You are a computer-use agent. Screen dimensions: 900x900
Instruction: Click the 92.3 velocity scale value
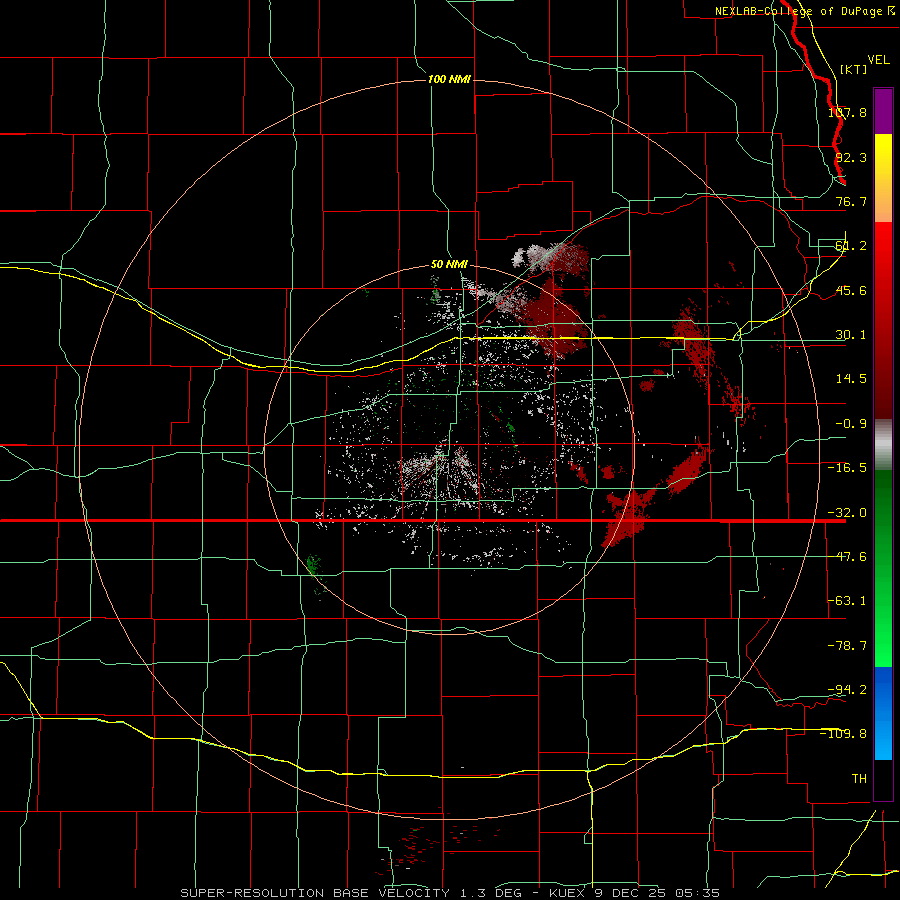point(851,157)
